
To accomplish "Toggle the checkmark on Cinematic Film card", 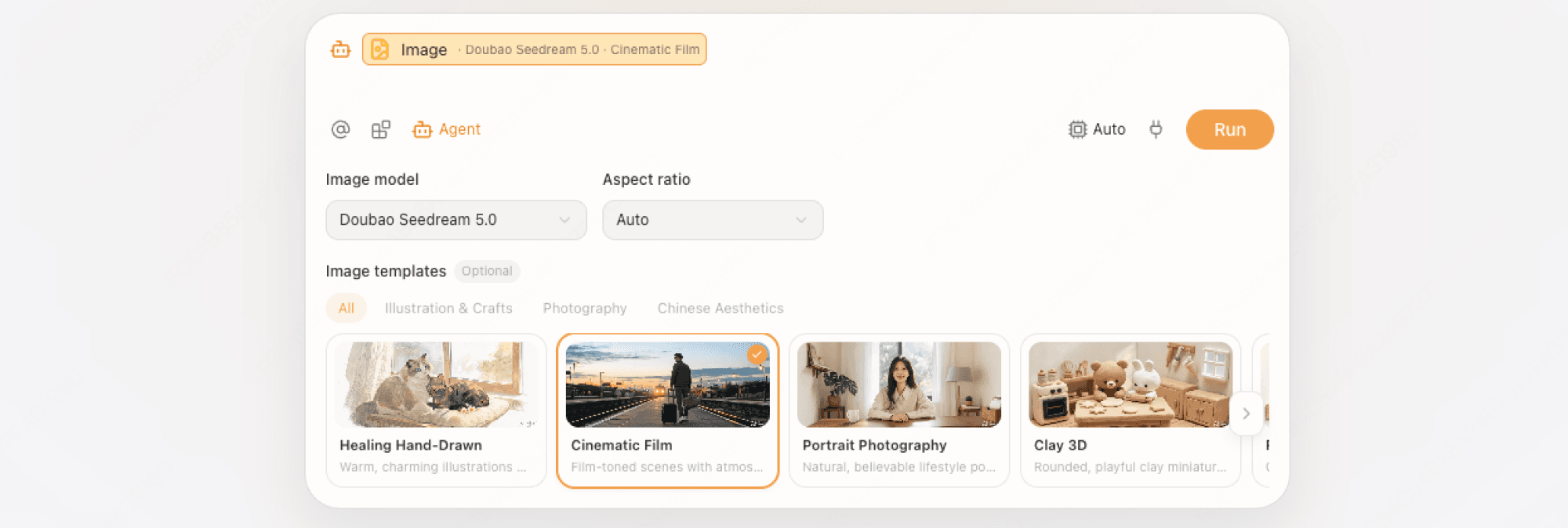I will [757, 355].
